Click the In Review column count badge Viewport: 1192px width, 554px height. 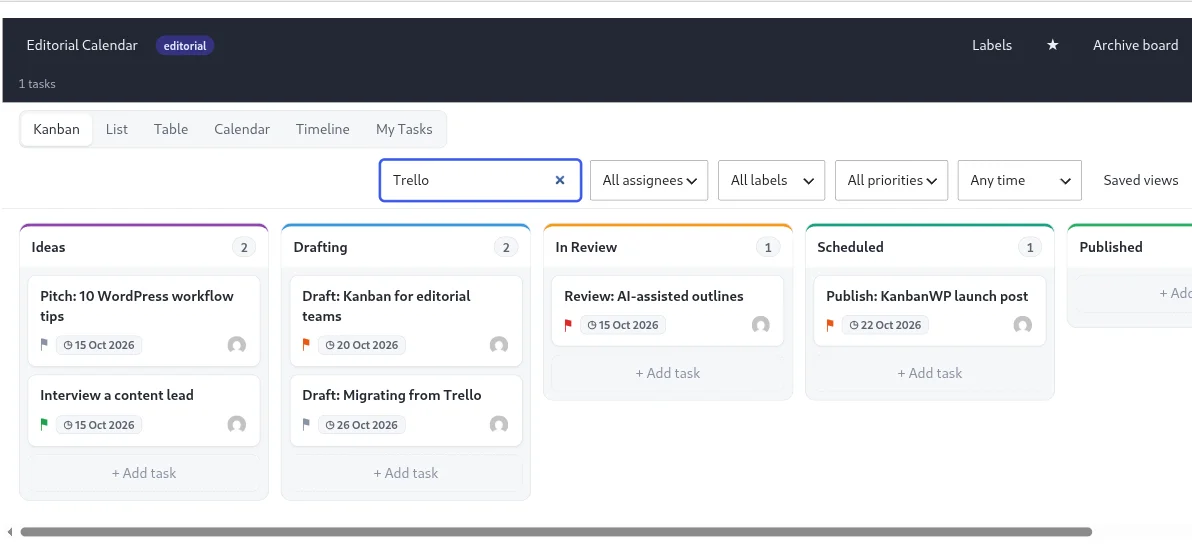[768, 247]
